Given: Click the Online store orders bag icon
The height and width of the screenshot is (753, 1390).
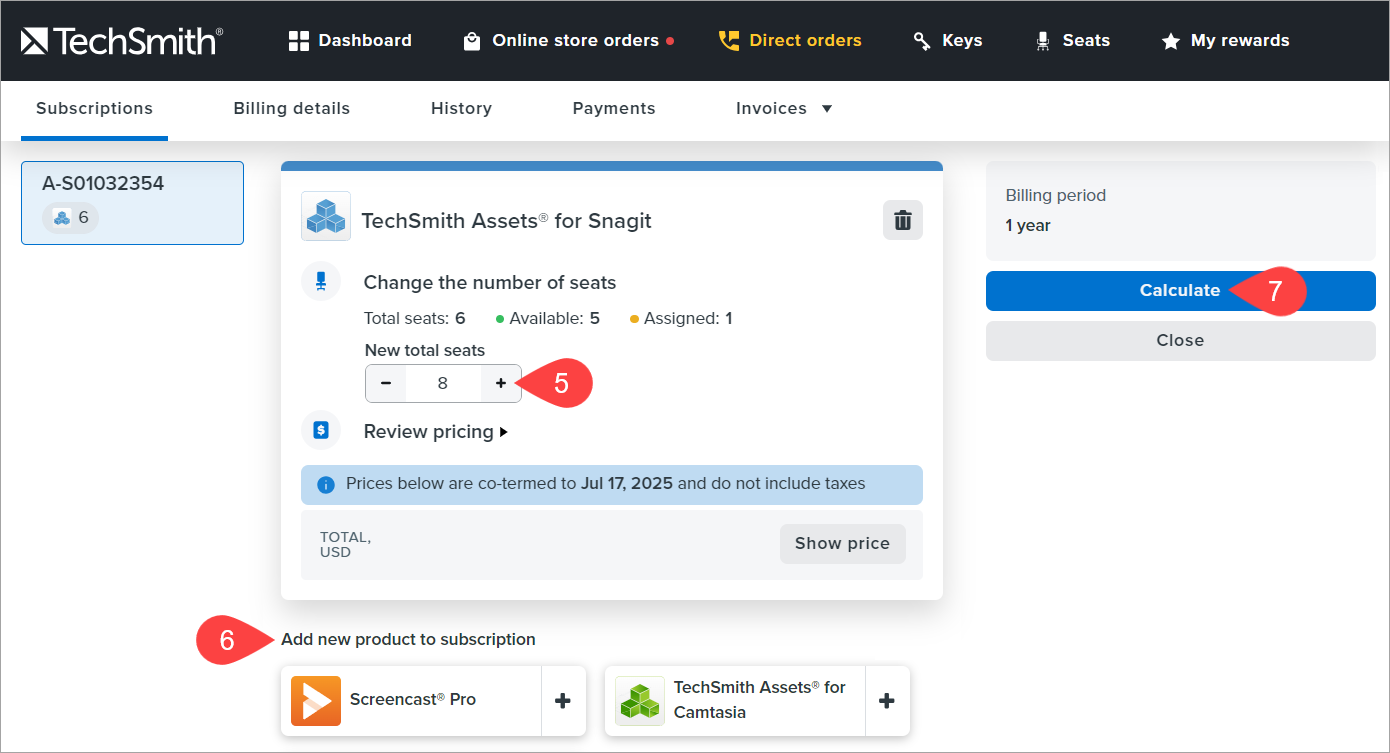Looking at the screenshot, I should [472, 42].
